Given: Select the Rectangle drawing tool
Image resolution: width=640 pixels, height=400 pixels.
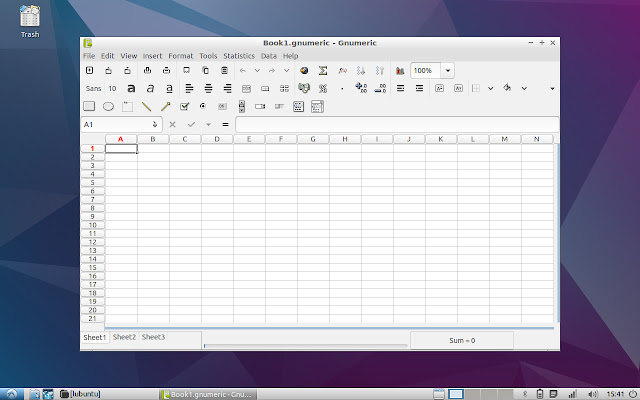Looking at the screenshot, I should pyautogui.click(x=89, y=107).
